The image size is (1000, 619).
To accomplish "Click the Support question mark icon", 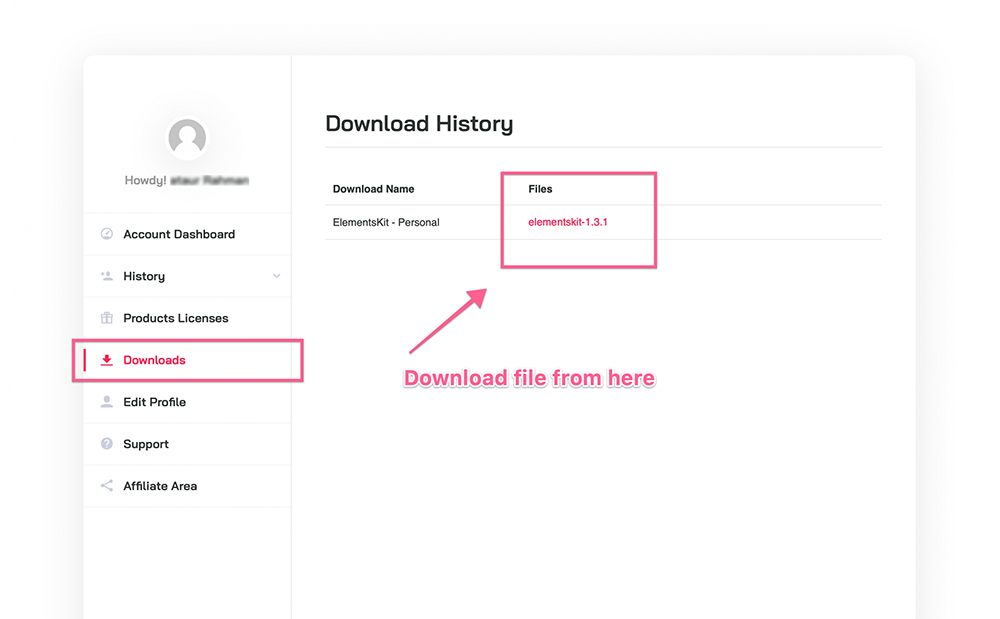I will 107,444.
